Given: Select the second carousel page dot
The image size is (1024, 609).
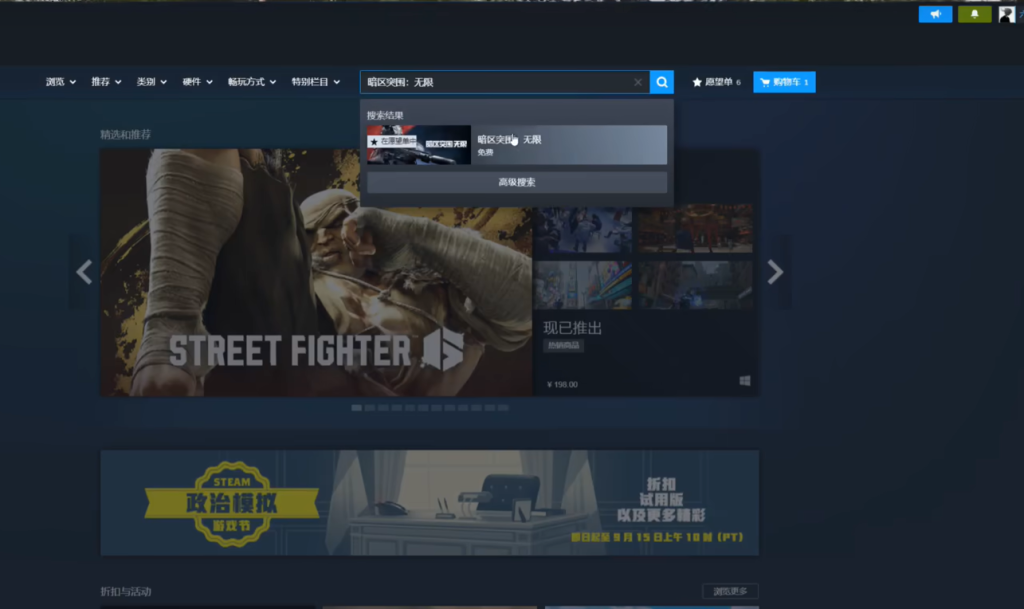Looking at the screenshot, I should tap(370, 408).
